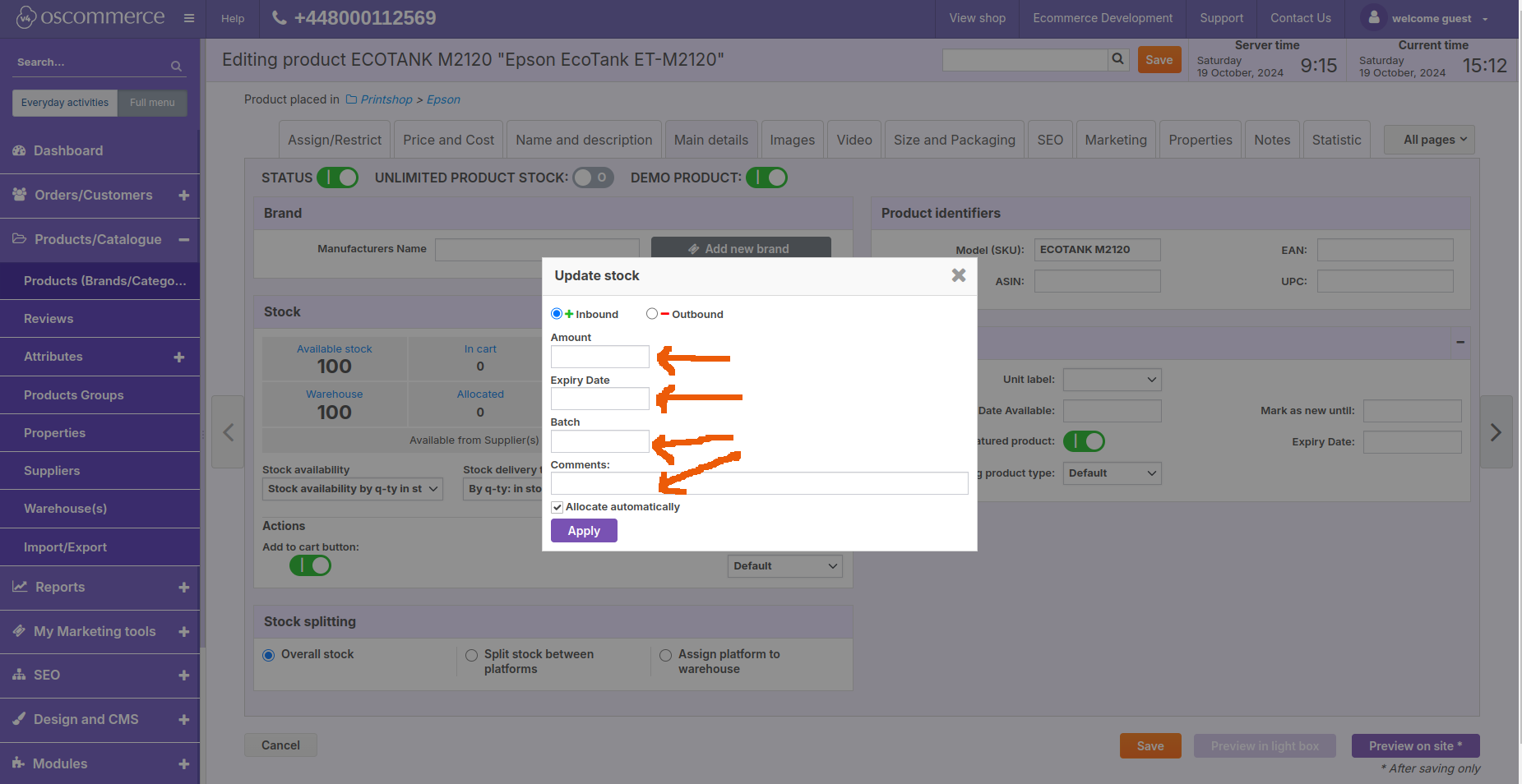1522x784 pixels.
Task: Click Preview on site button
Action: [1415, 746]
